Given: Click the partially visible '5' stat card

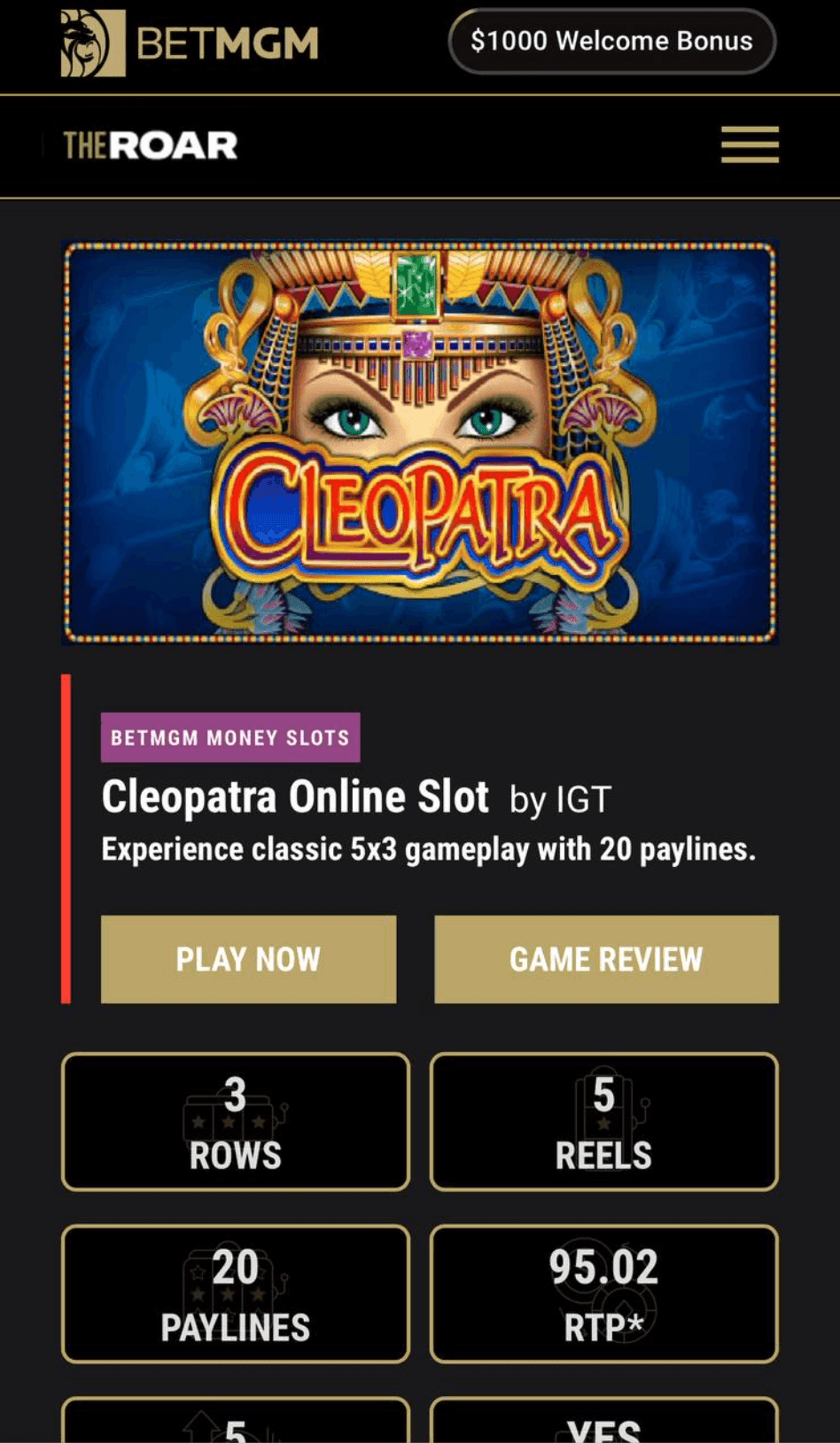Looking at the screenshot, I should [236, 1422].
